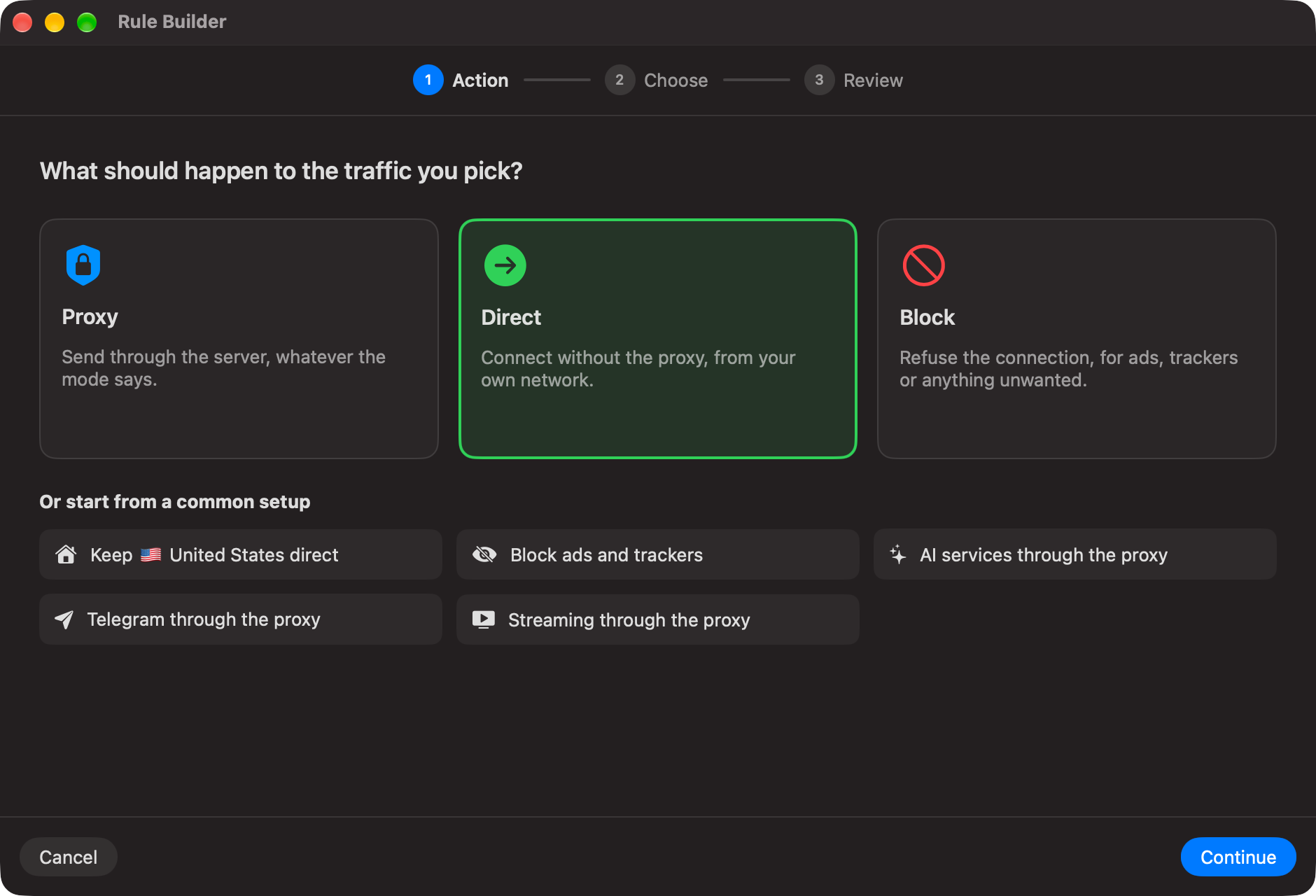
Task: Minimize the window with yellow button
Action: tap(55, 22)
